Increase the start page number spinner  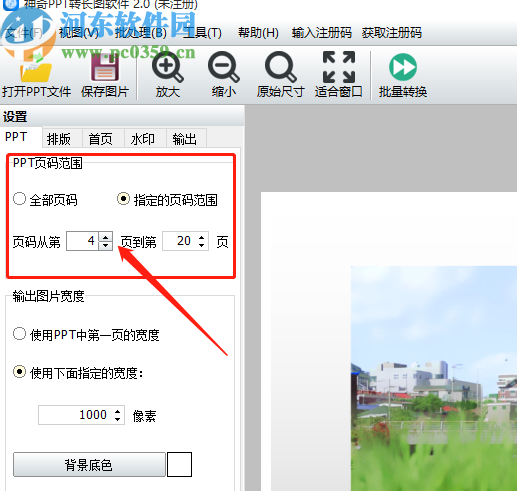(x=106, y=237)
